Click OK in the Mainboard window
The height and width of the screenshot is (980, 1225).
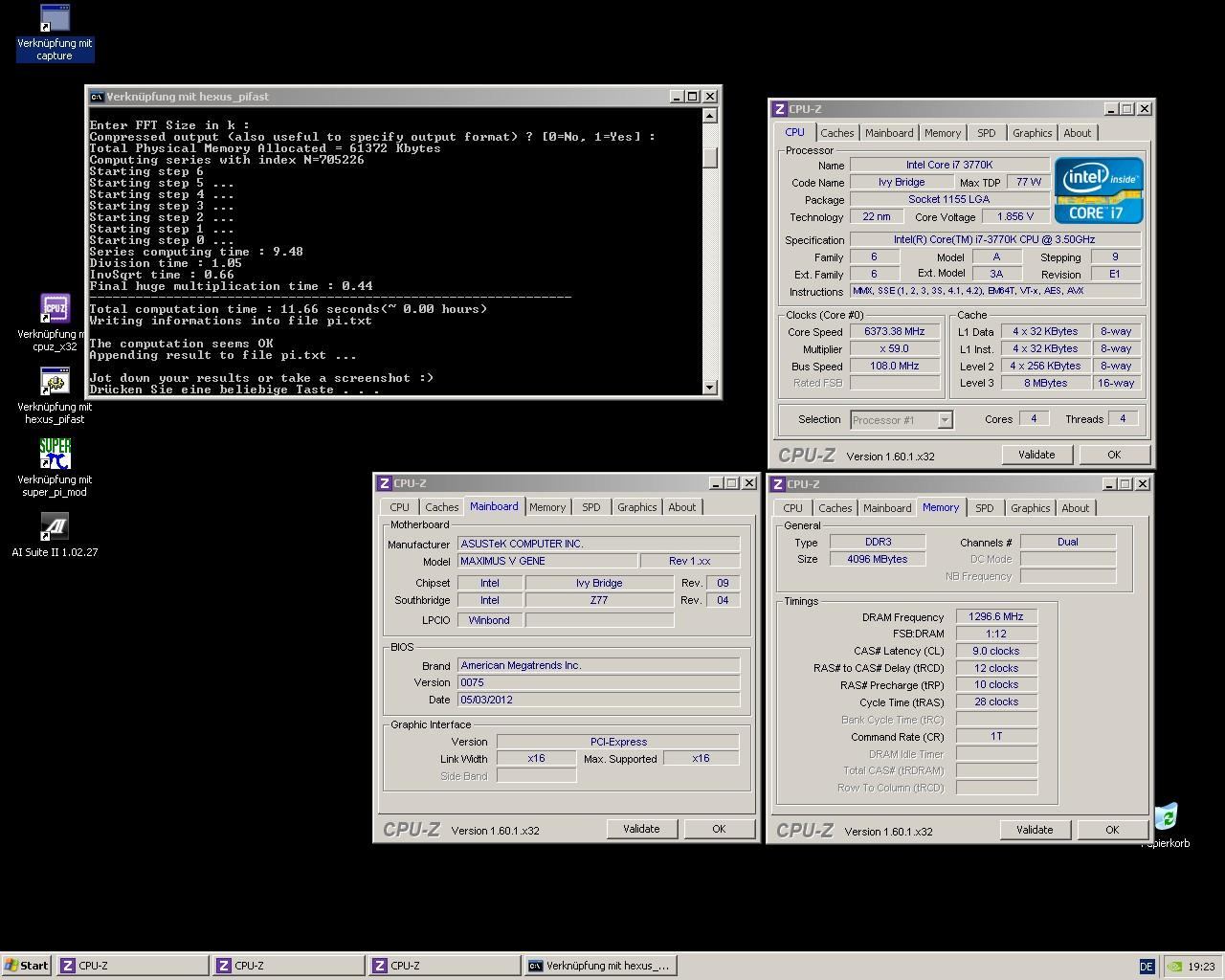point(719,829)
